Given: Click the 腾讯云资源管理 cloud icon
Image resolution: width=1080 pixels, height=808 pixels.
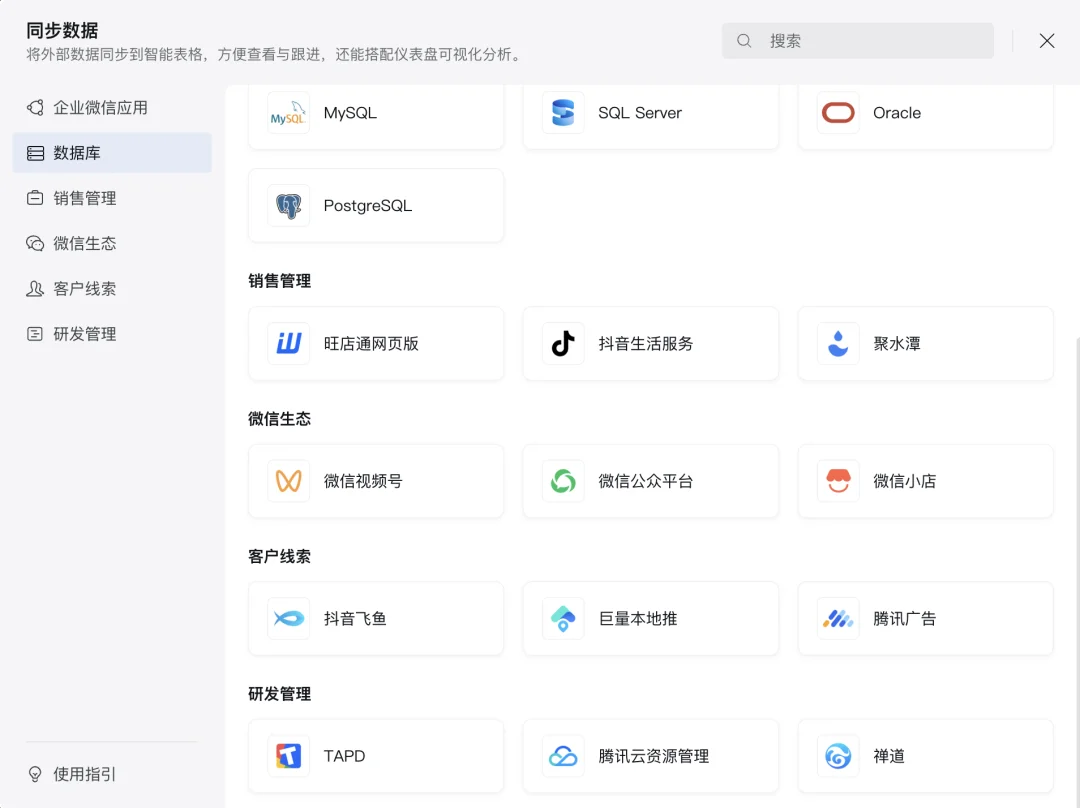Looking at the screenshot, I should click(563, 756).
